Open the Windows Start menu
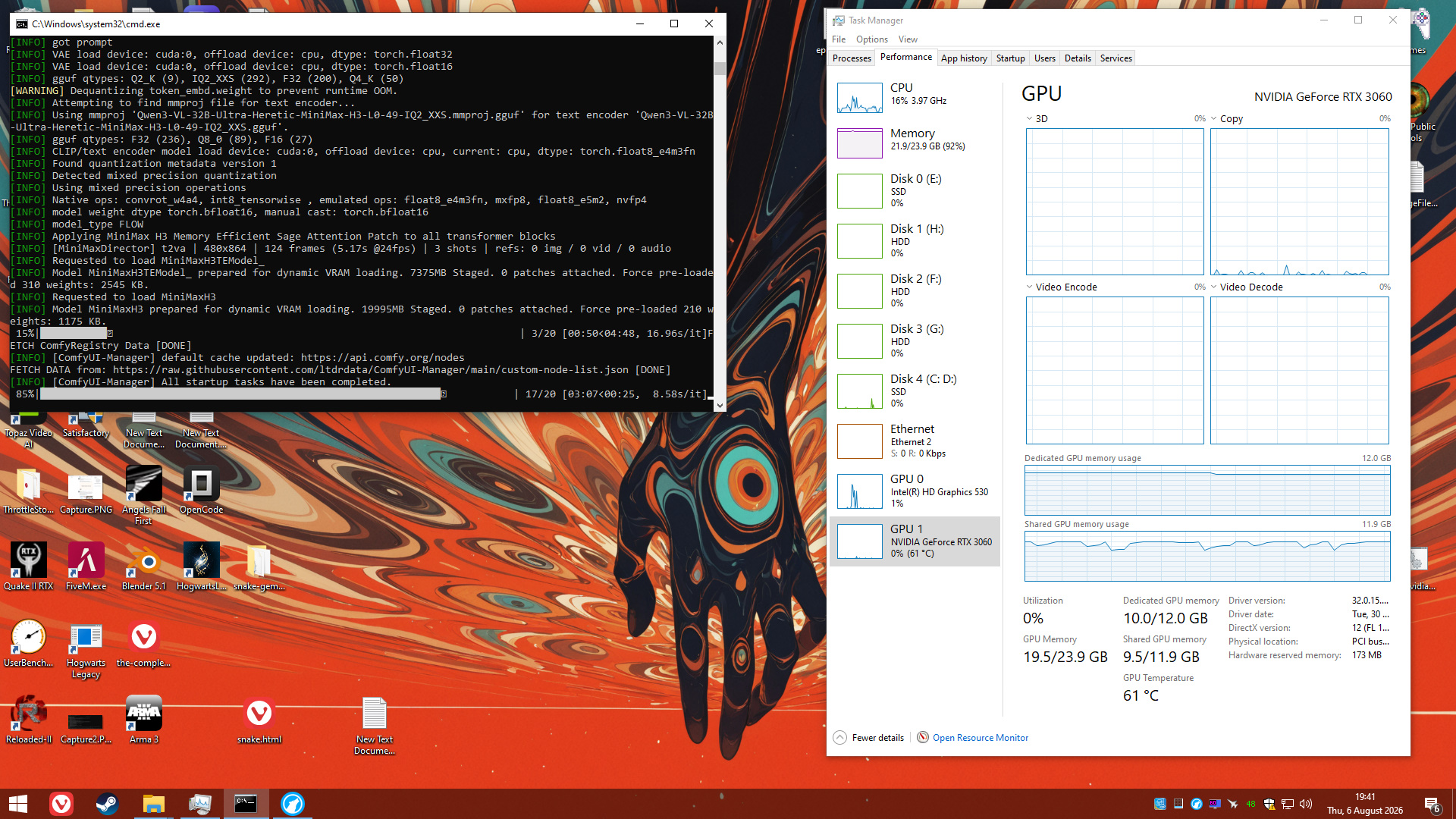 [18, 804]
